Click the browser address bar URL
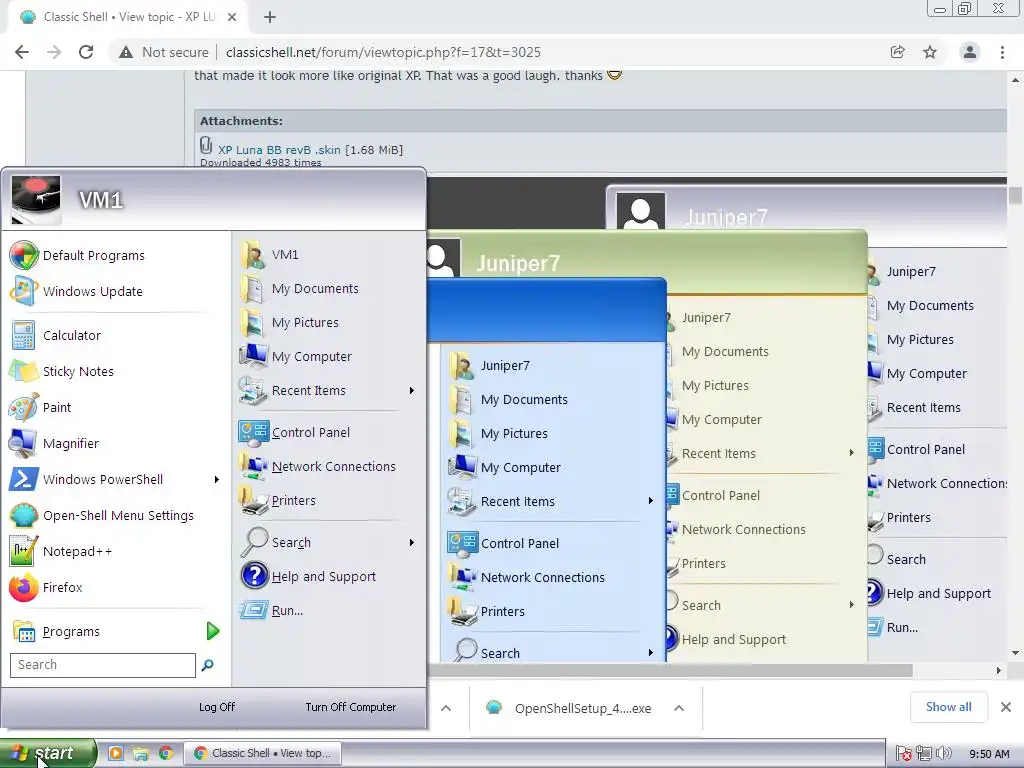 383,52
